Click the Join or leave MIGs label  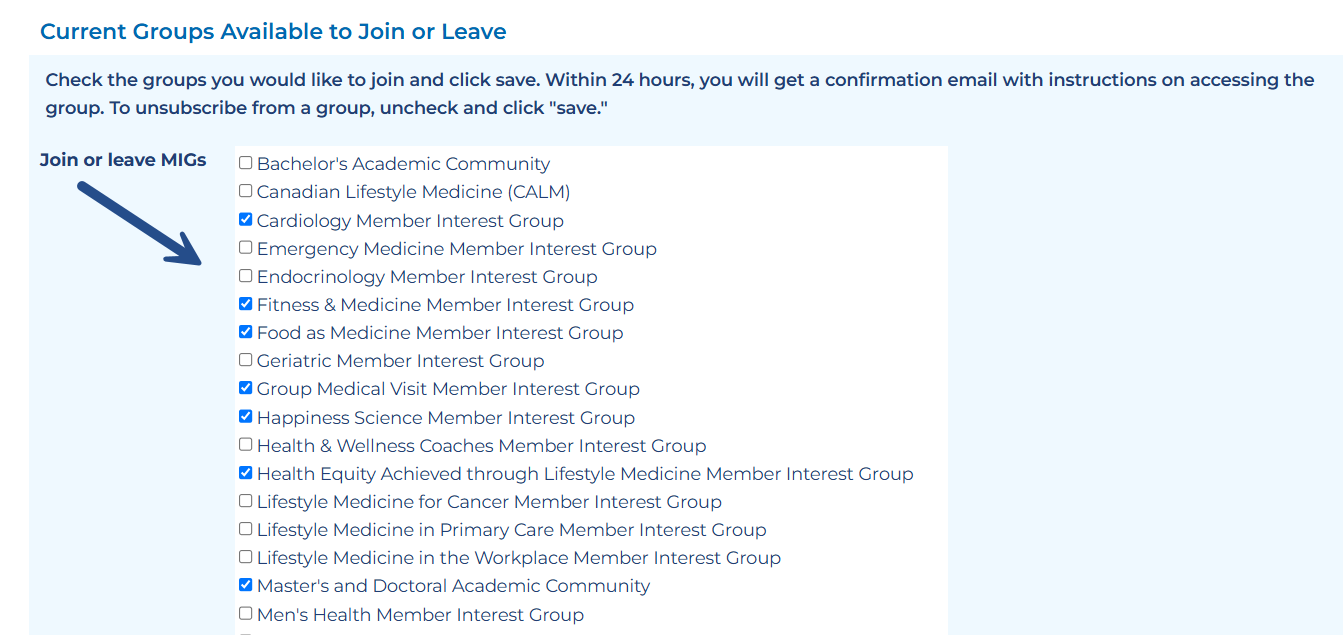[x=123, y=160]
